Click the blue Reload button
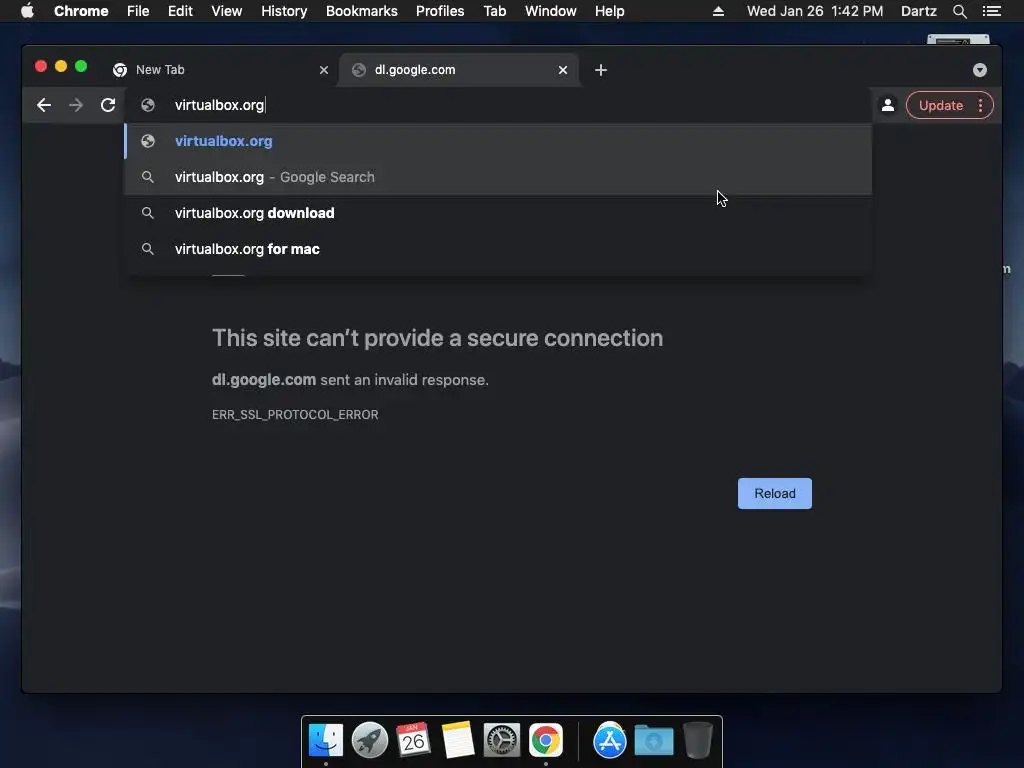This screenshot has width=1024, height=768. pyautogui.click(x=775, y=494)
